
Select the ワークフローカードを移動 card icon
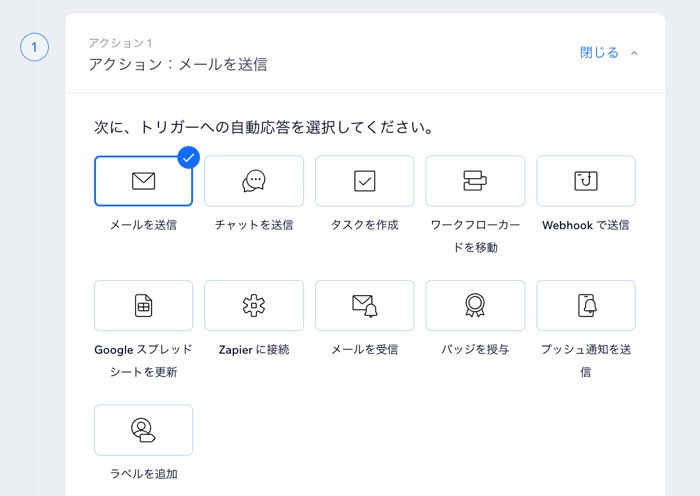tap(475, 181)
